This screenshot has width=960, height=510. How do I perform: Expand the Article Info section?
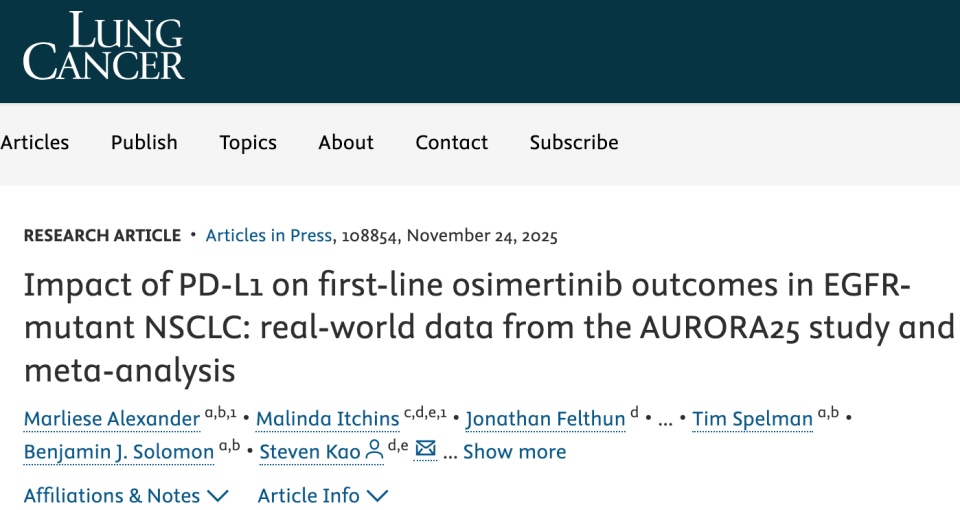(x=322, y=495)
